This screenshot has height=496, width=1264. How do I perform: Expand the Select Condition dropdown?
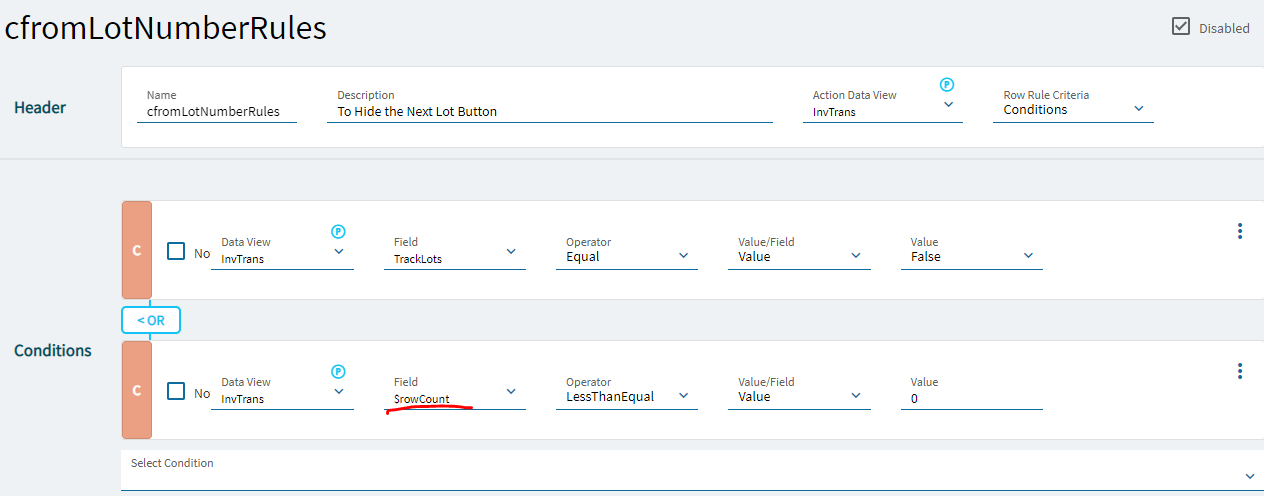(x=1250, y=476)
